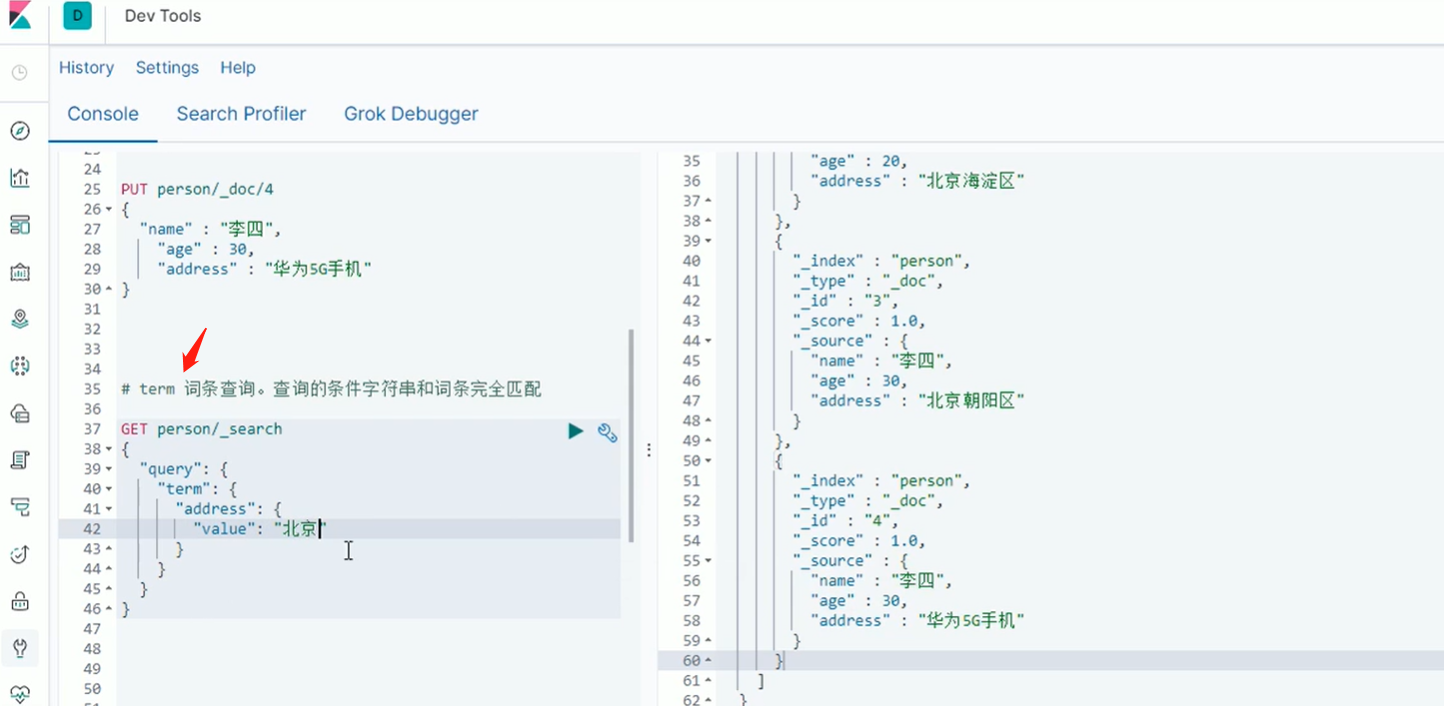Open Discover from the compass icon

coord(20,131)
